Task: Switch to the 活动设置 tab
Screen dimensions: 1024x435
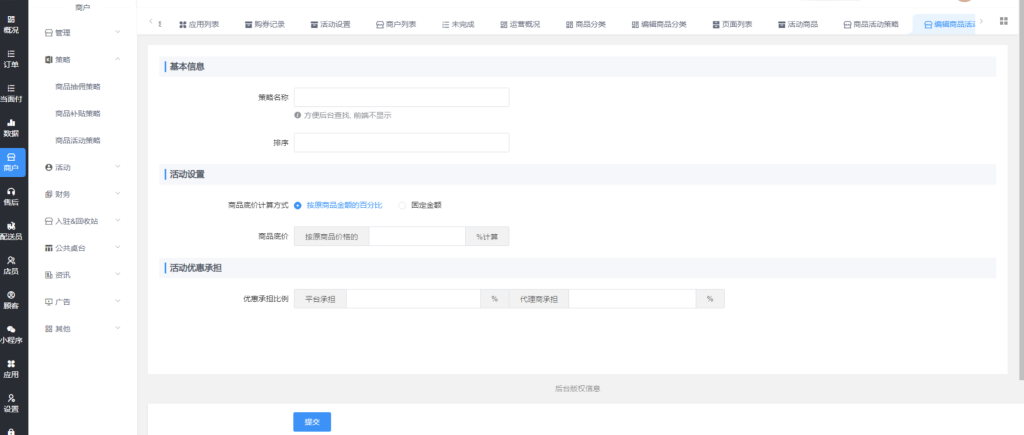Action: pos(329,23)
